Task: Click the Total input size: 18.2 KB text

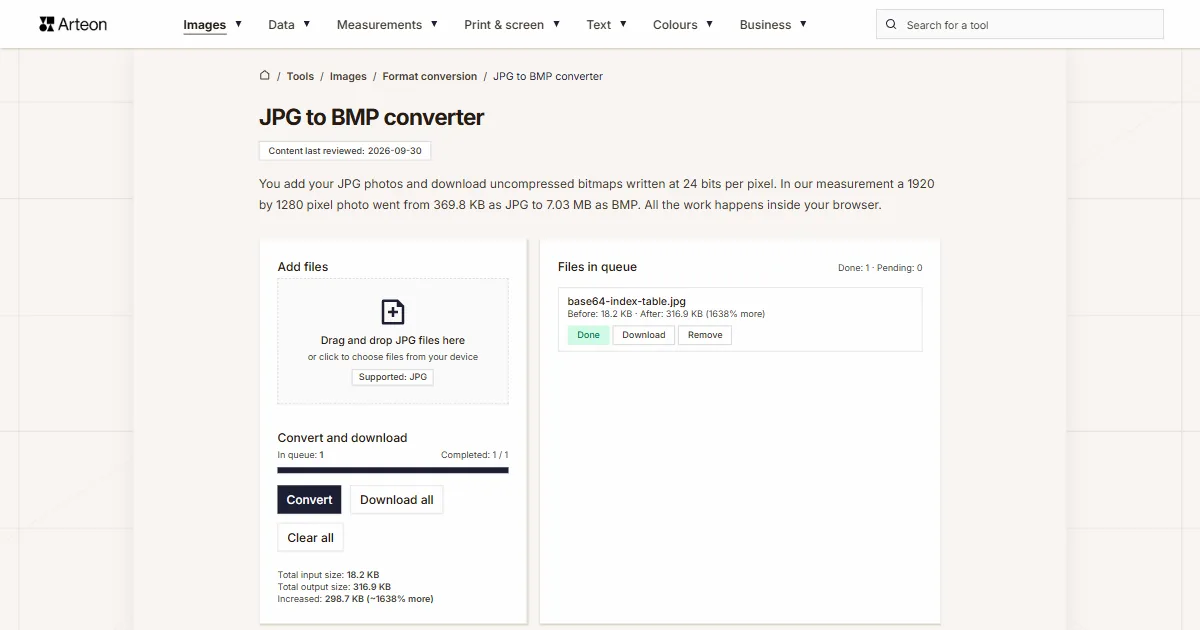Action: [x=328, y=575]
